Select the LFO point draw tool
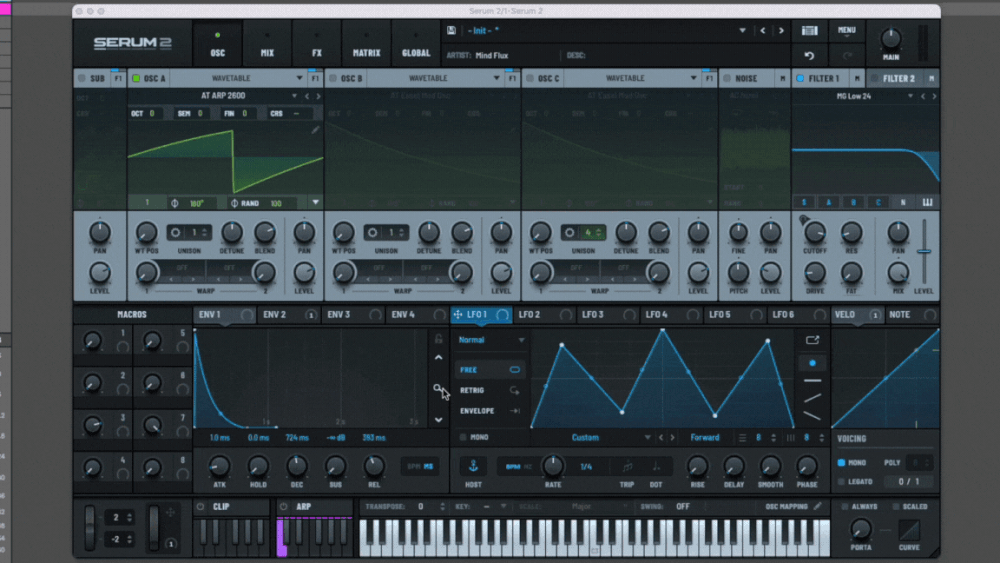Viewport: 1000px width, 563px height. (812, 363)
